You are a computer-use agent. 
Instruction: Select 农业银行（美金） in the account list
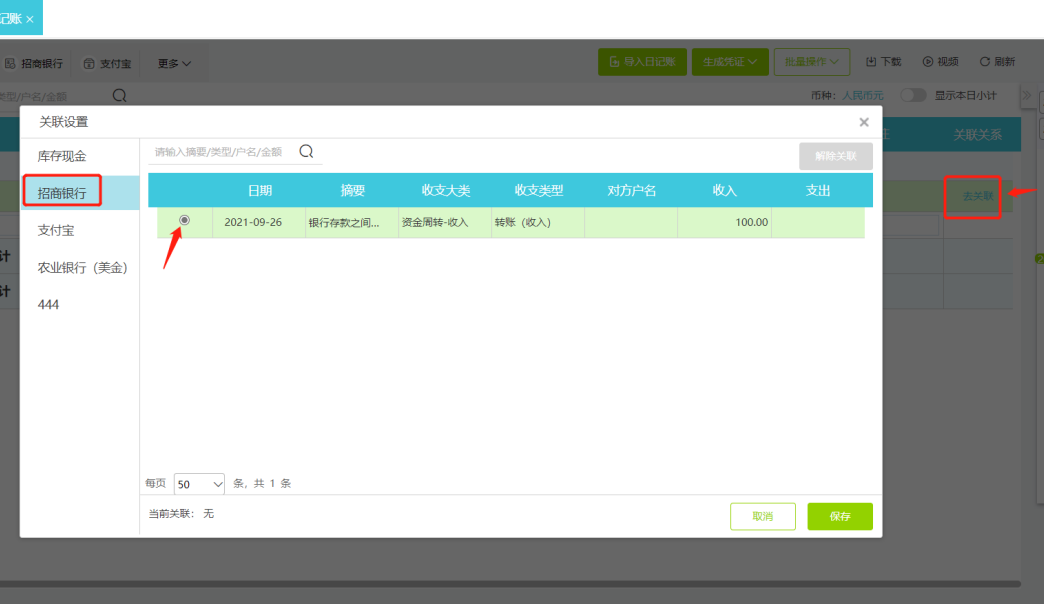(x=80, y=268)
